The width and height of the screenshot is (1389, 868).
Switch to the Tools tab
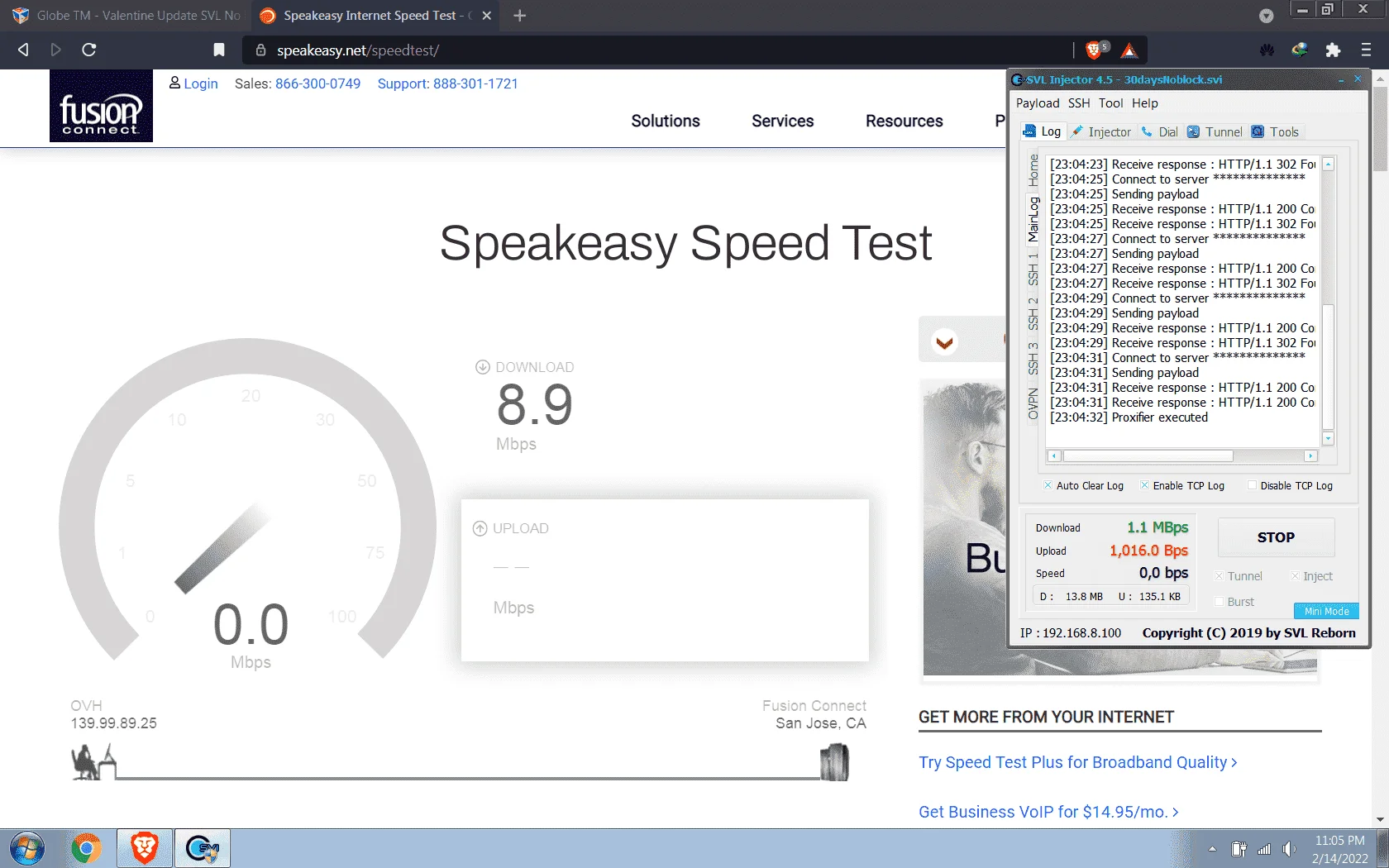pyautogui.click(x=1275, y=131)
